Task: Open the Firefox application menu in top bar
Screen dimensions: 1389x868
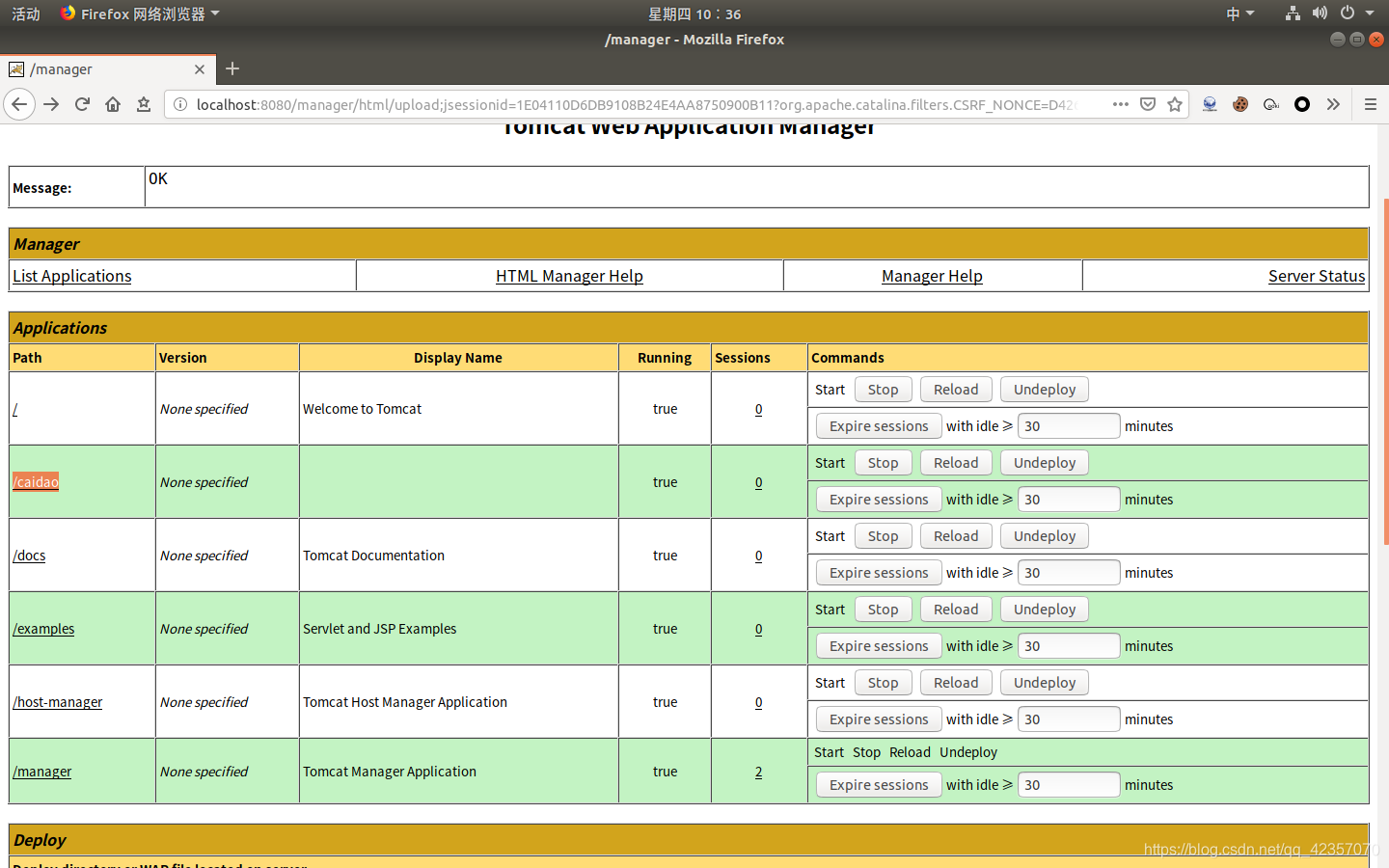Action: 140,14
